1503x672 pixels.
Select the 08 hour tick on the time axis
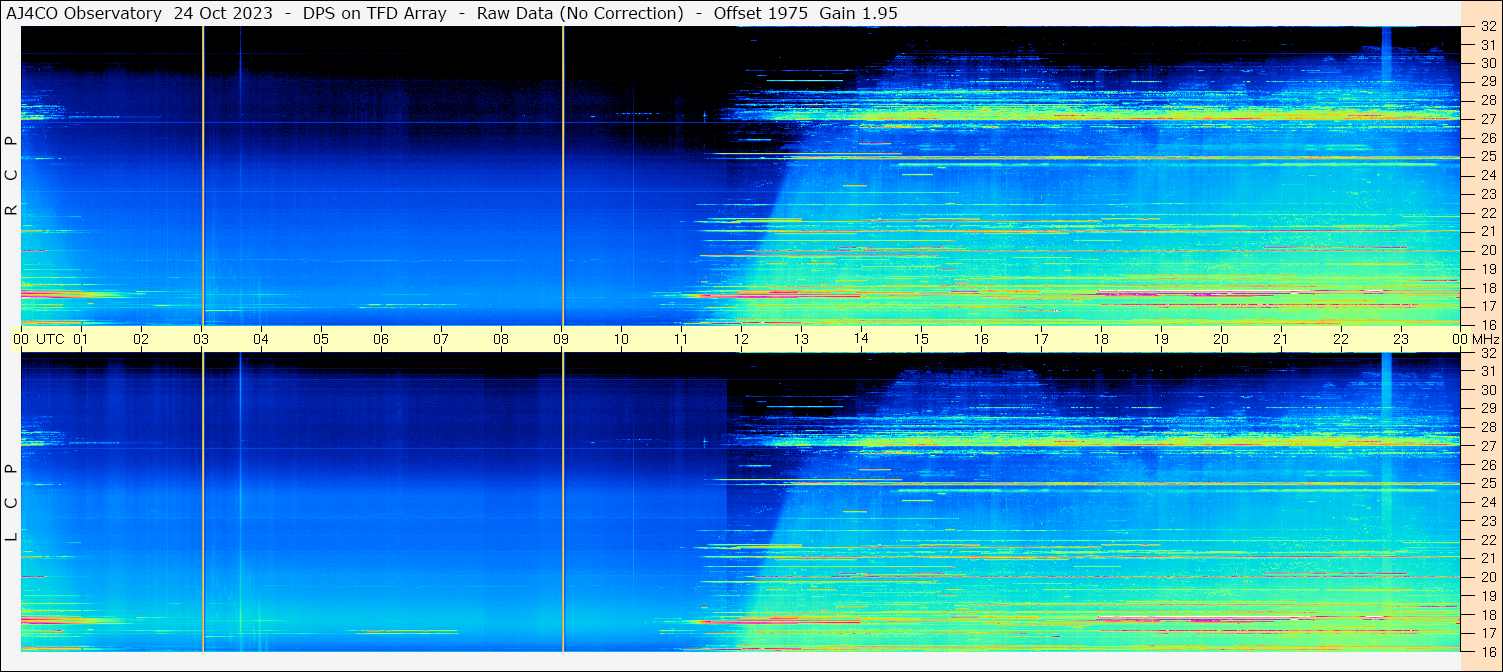pyautogui.click(x=501, y=339)
